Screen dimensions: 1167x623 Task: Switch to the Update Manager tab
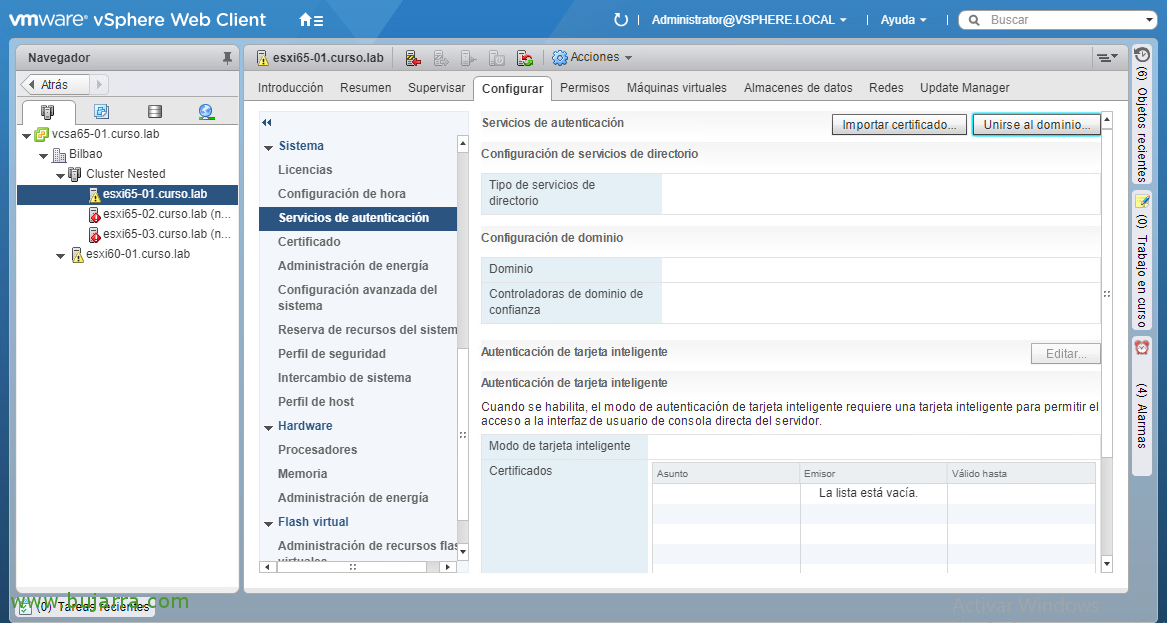pyautogui.click(x=965, y=88)
